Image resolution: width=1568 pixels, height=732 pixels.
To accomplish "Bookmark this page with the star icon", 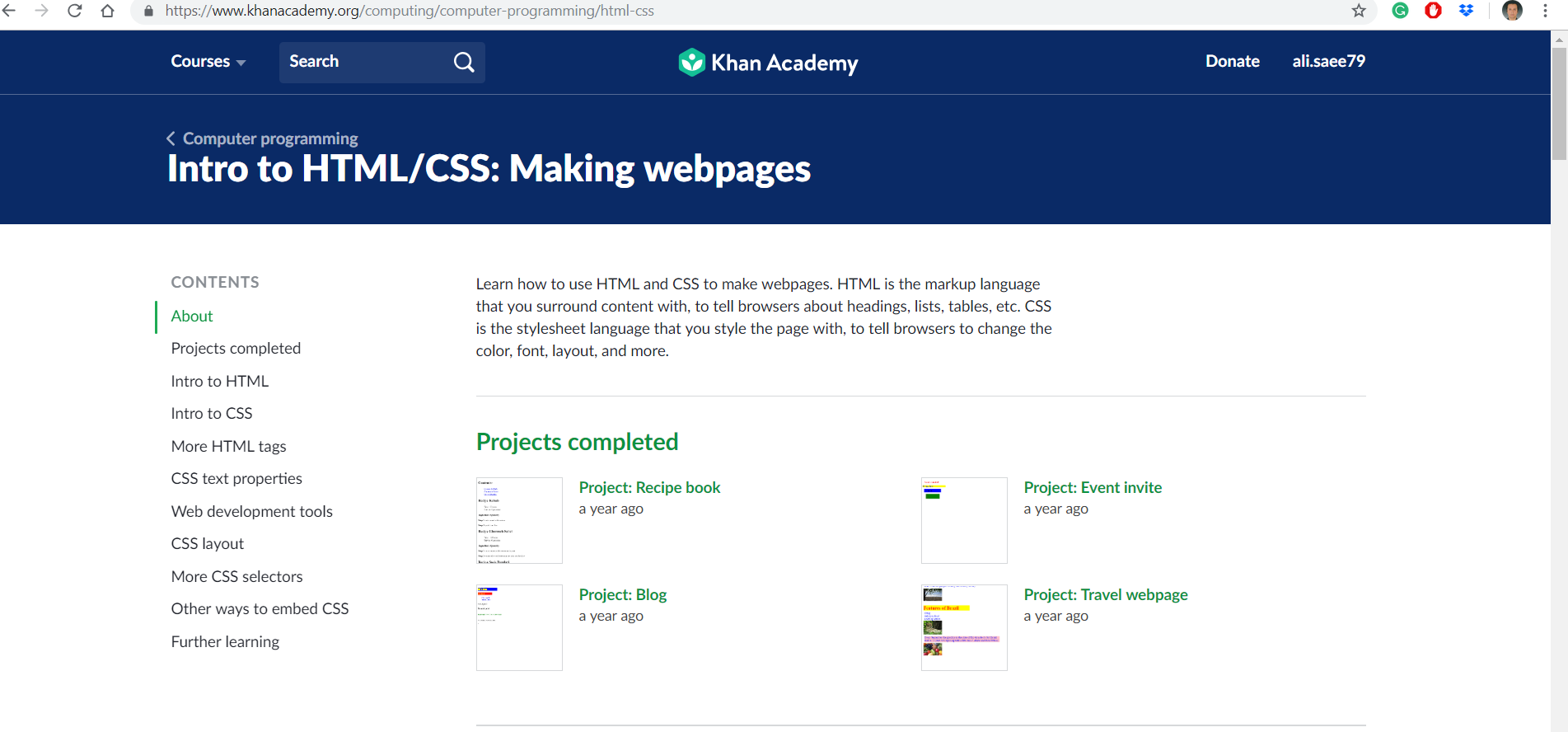I will coord(1359,11).
